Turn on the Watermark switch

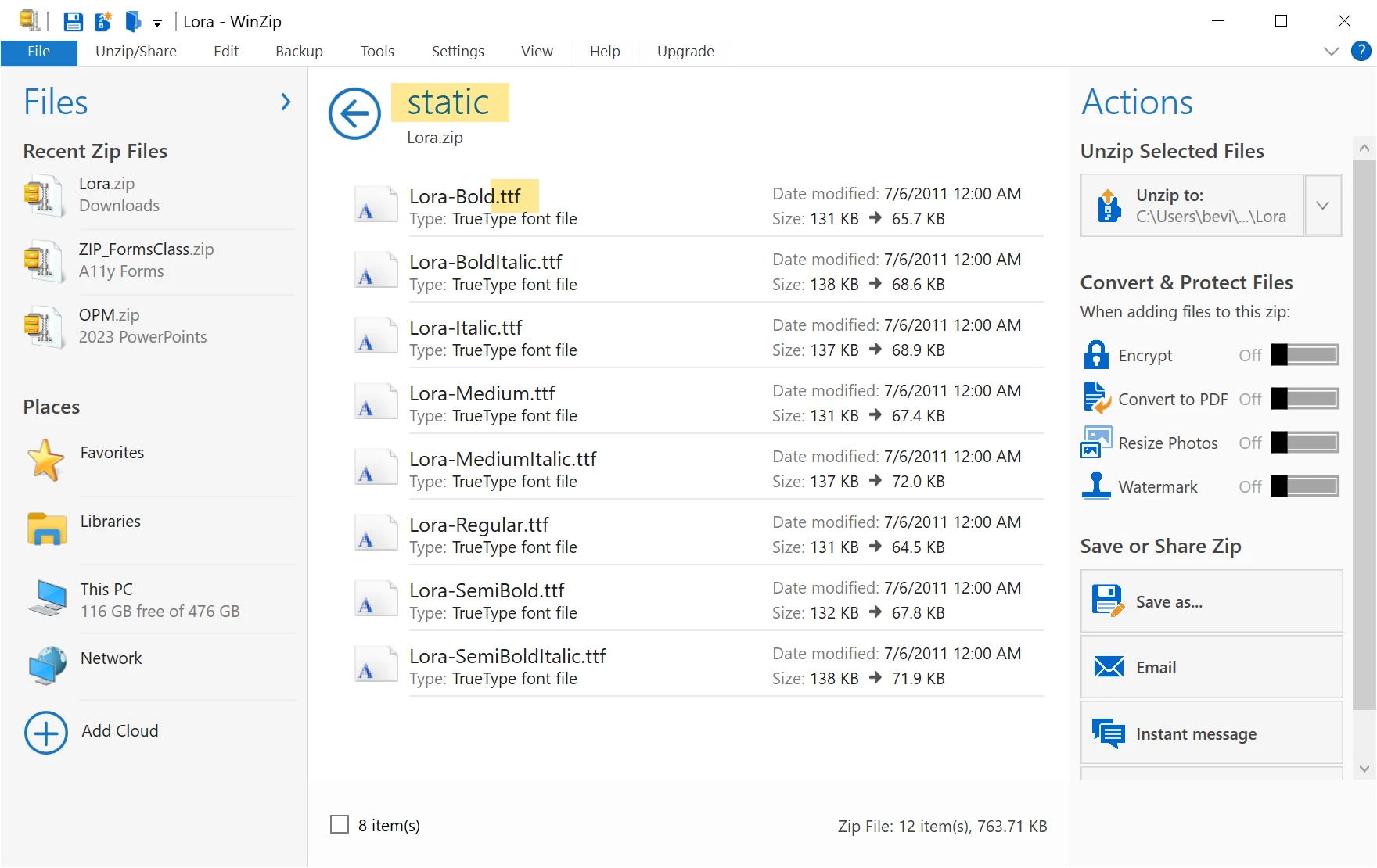(1305, 486)
